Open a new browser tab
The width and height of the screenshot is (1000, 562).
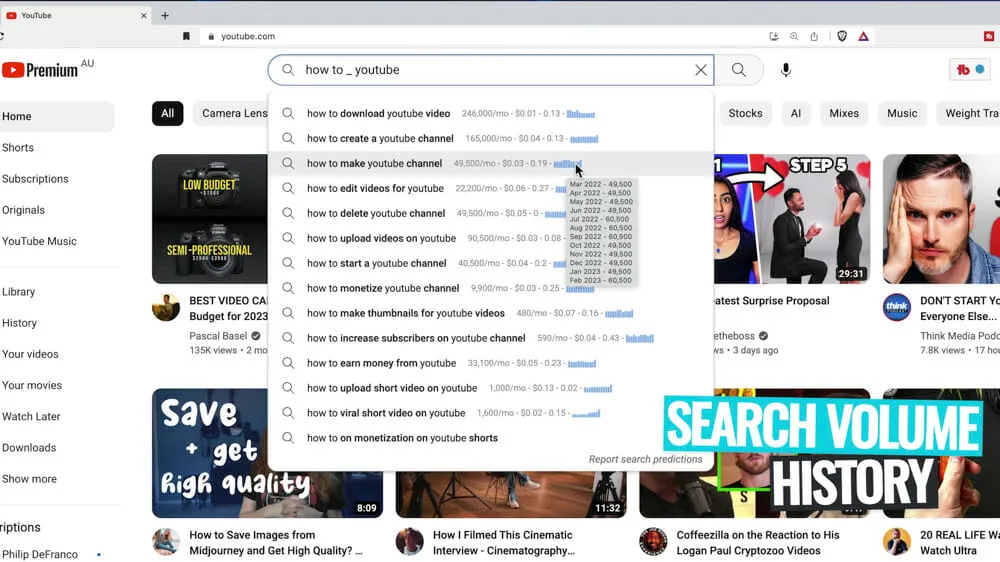[165, 15]
